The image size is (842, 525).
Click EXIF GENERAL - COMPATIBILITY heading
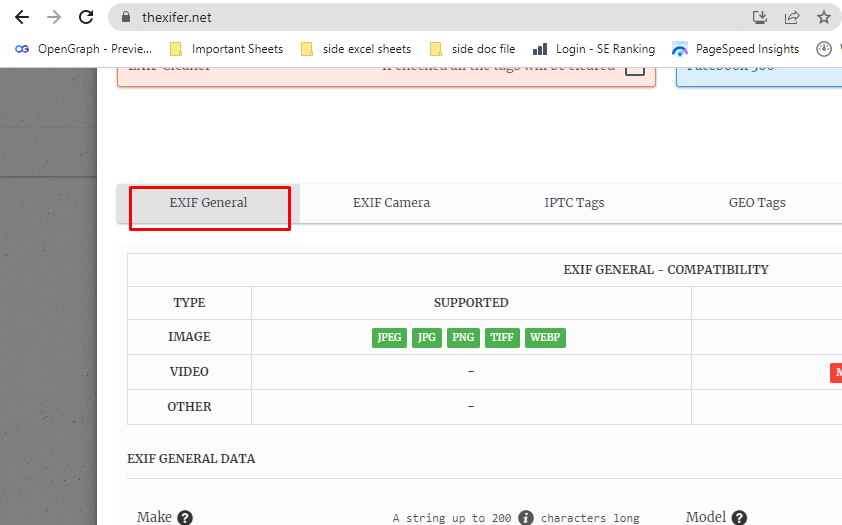pyautogui.click(x=666, y=270)
